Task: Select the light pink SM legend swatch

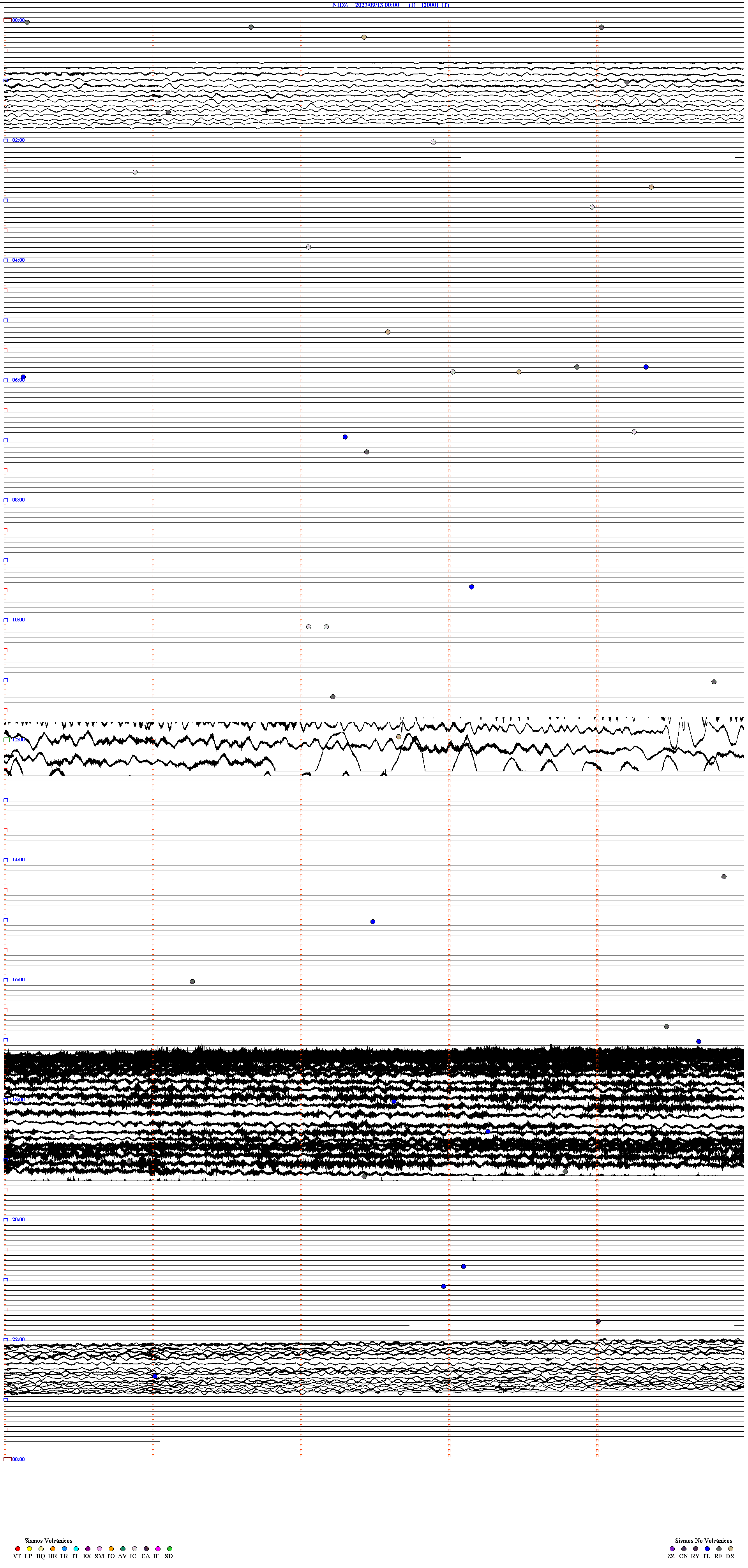Action: [x=100, y=1549]
